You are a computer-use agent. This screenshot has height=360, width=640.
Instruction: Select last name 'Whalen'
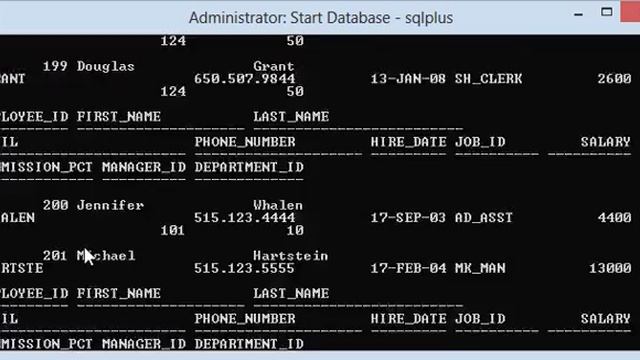pyautogui.click(x=278, y=205)
